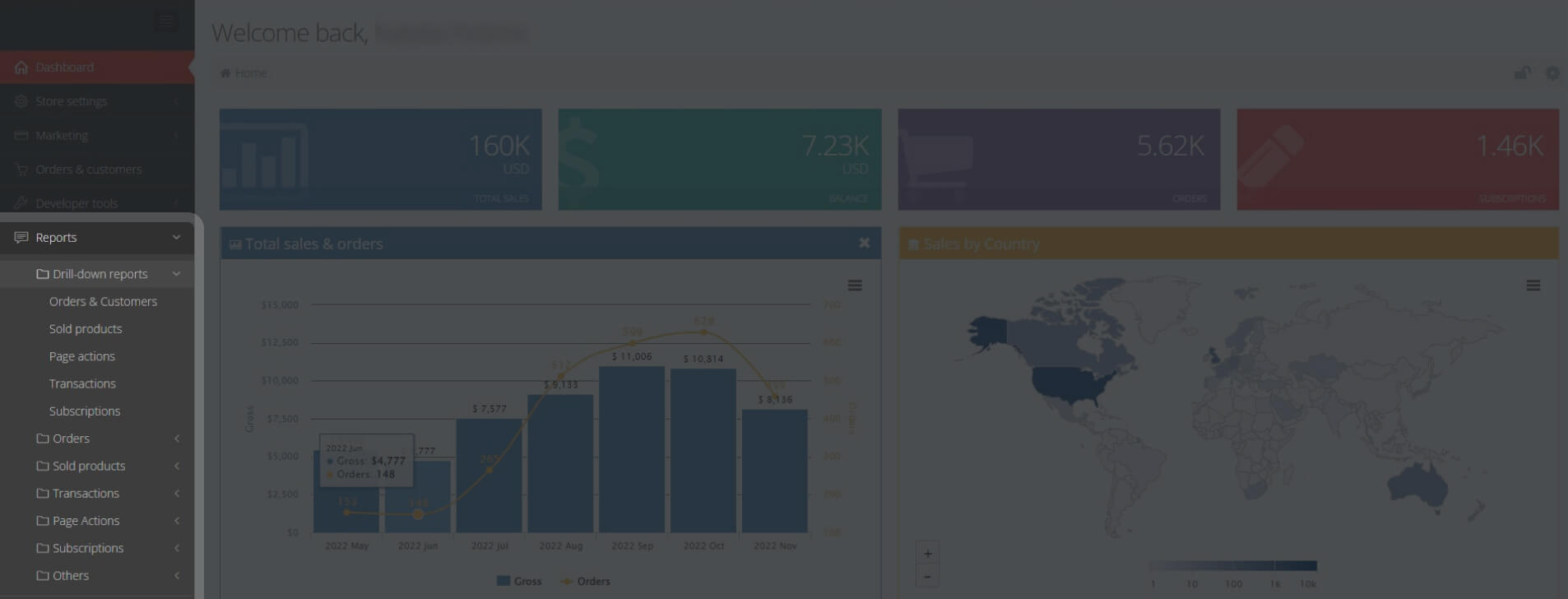Expand the Page Actions folder arrow
This screenshot has height=599, width=1568.
click(x=177, y=521)
